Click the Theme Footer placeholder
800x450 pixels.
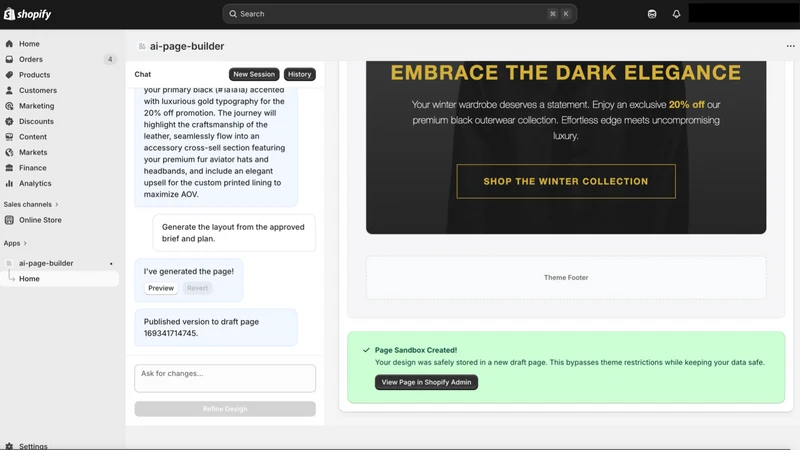point(566,278)
